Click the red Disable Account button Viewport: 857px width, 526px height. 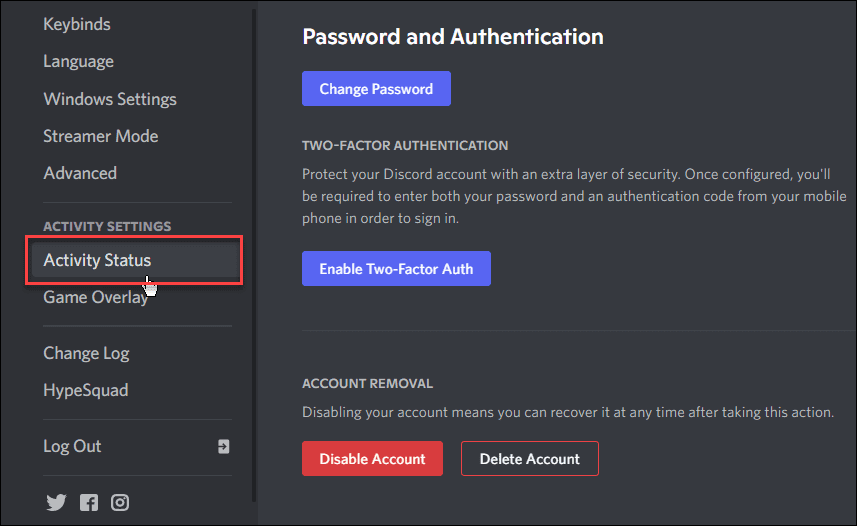coord(372,458)
